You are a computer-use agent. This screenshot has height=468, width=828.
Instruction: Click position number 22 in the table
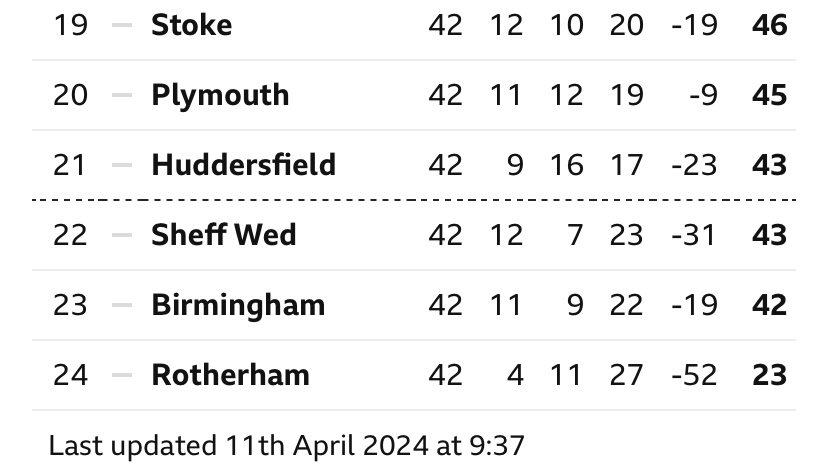pos(70,235)
